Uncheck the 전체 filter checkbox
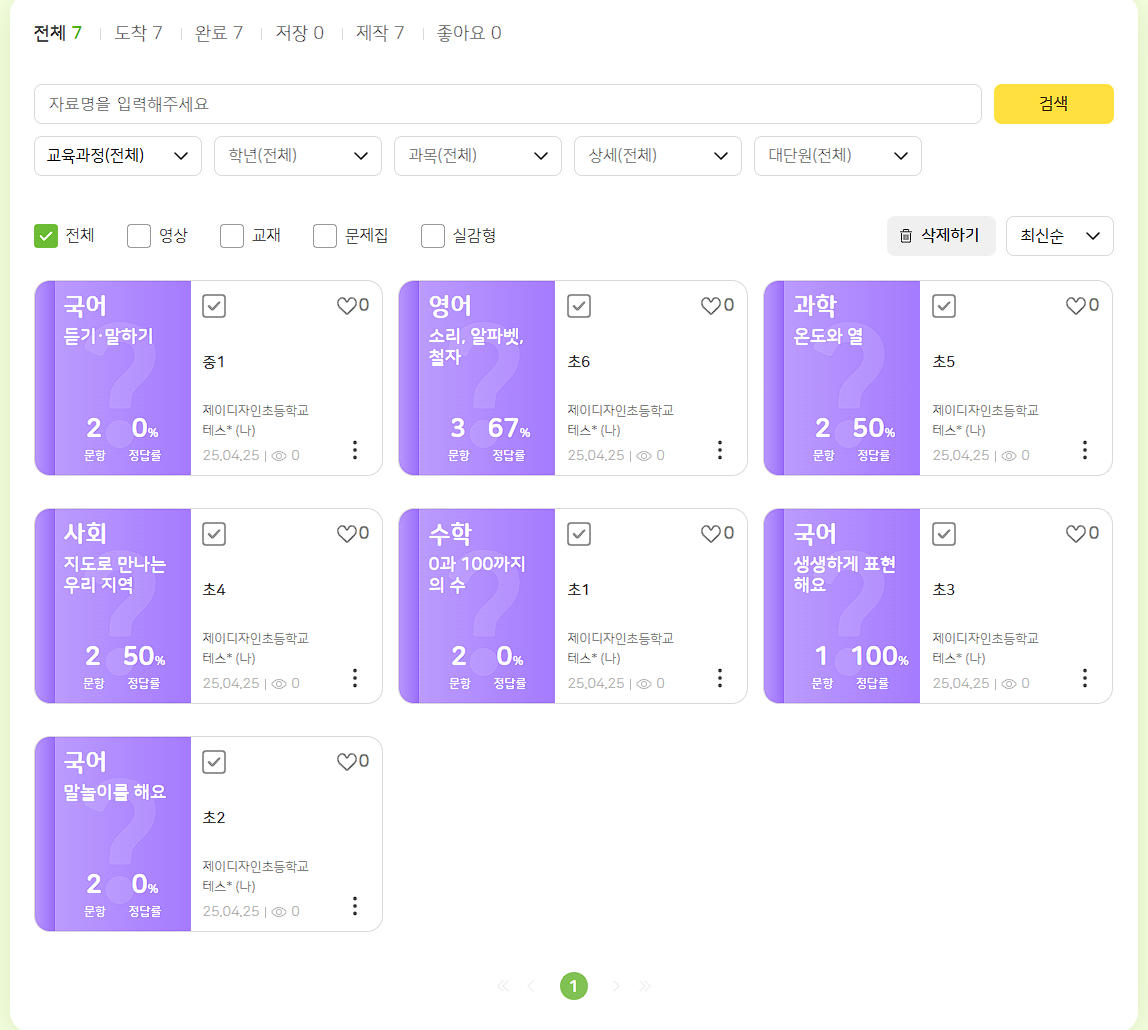 pos(46,236)
